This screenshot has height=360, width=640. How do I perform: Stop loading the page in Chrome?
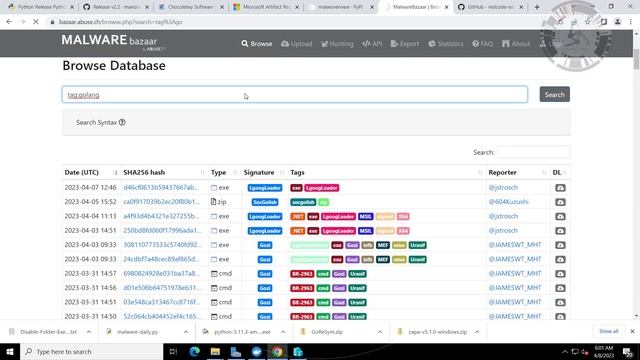coord(36,22)
